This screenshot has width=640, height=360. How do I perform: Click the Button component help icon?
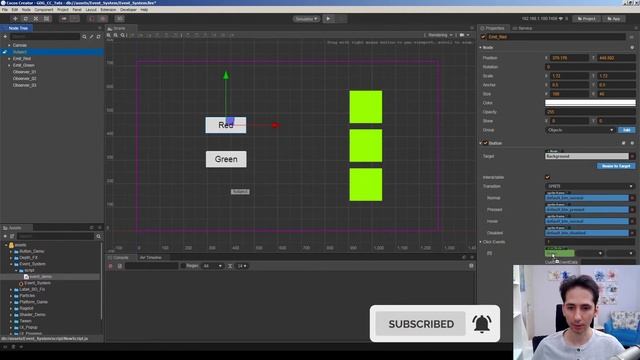pos(624,143)
